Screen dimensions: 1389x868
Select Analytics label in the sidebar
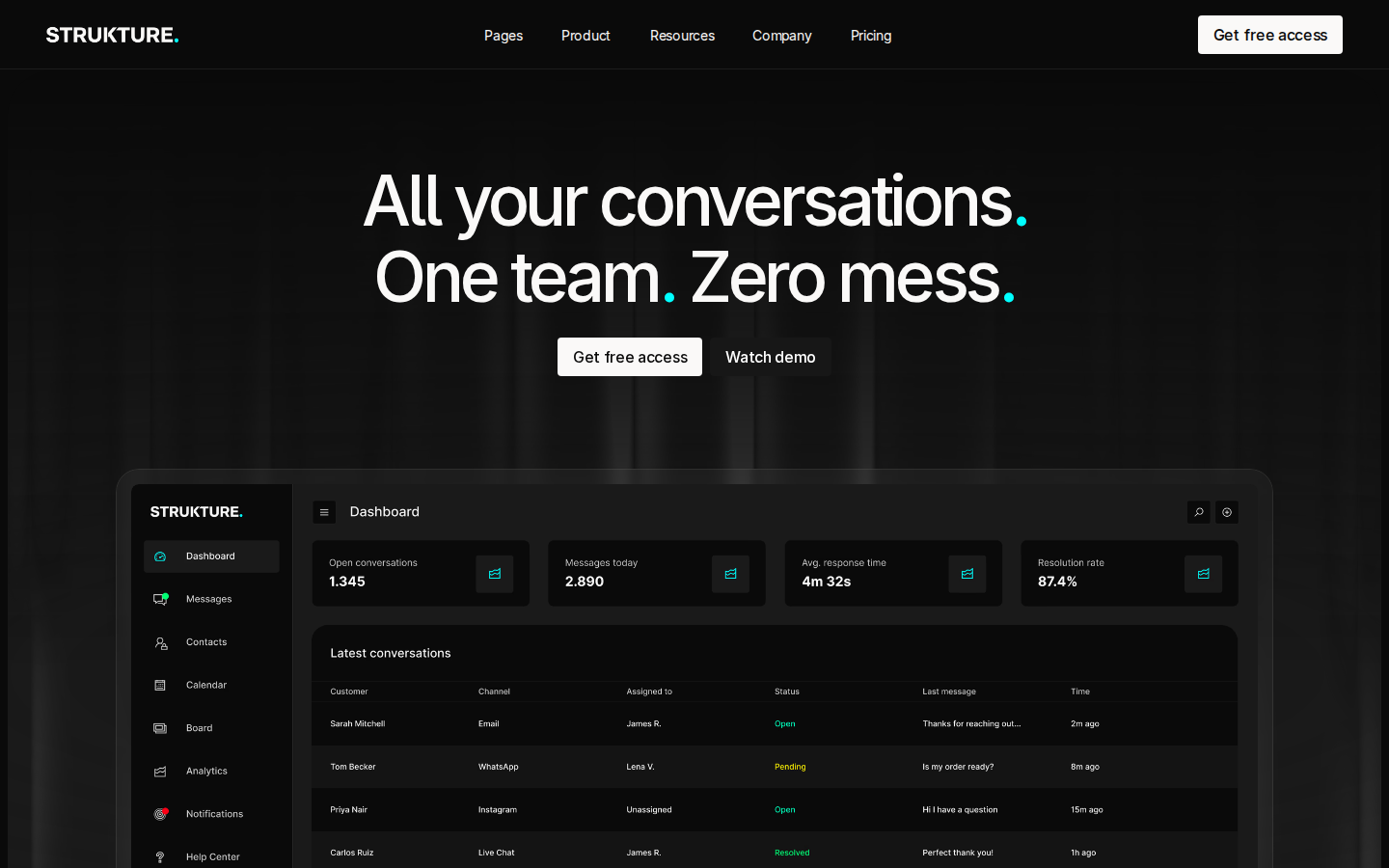click(206, 772)
